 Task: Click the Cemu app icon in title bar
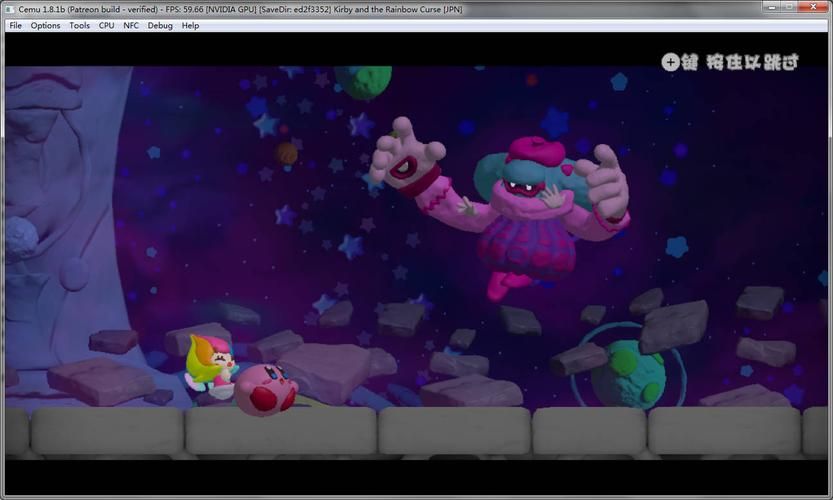(x=10, y=9)
